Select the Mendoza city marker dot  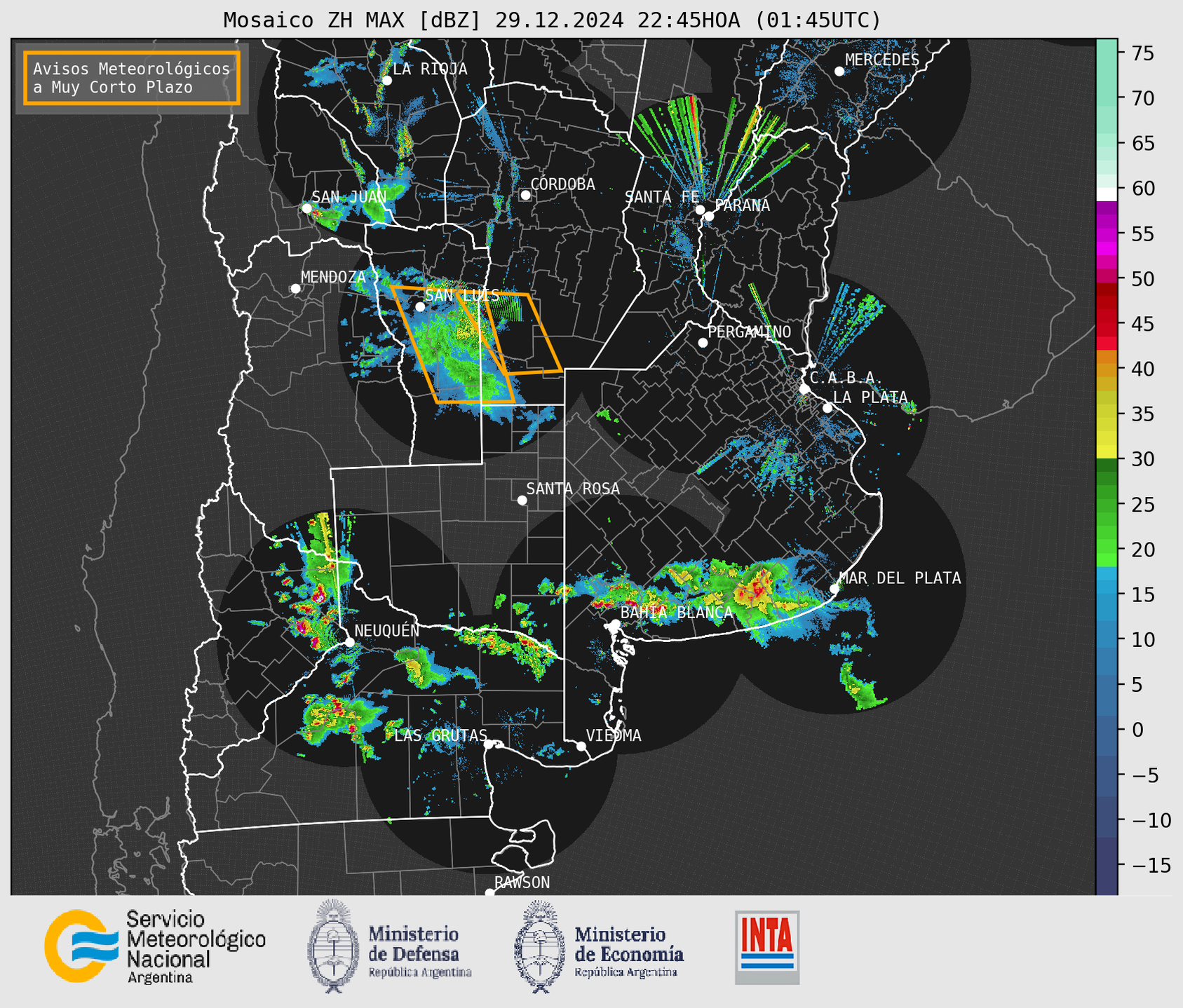295,289
